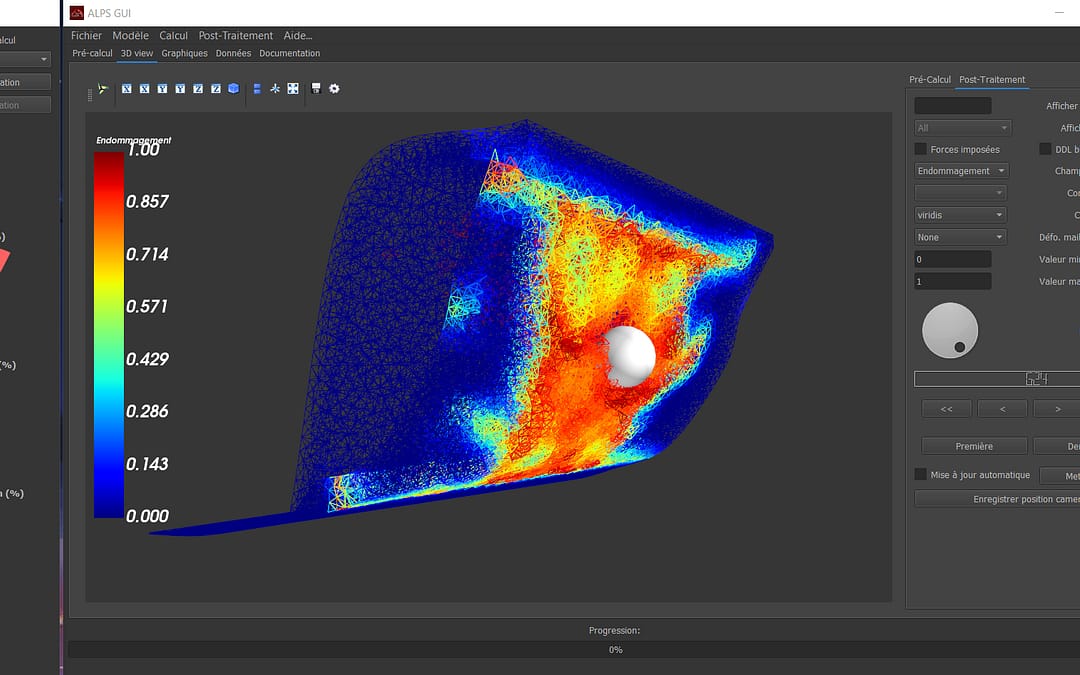Screen dimensions: 1080x675
Task: Click the Première button
Action: 973,445
